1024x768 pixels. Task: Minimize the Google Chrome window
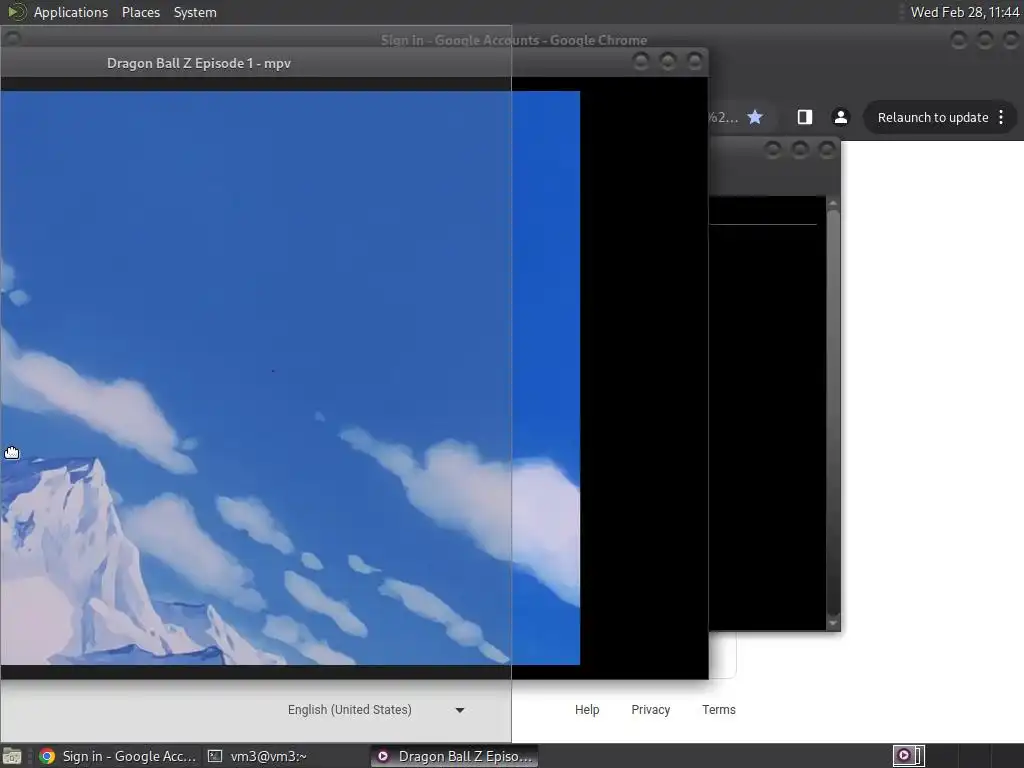click(959, 40)
